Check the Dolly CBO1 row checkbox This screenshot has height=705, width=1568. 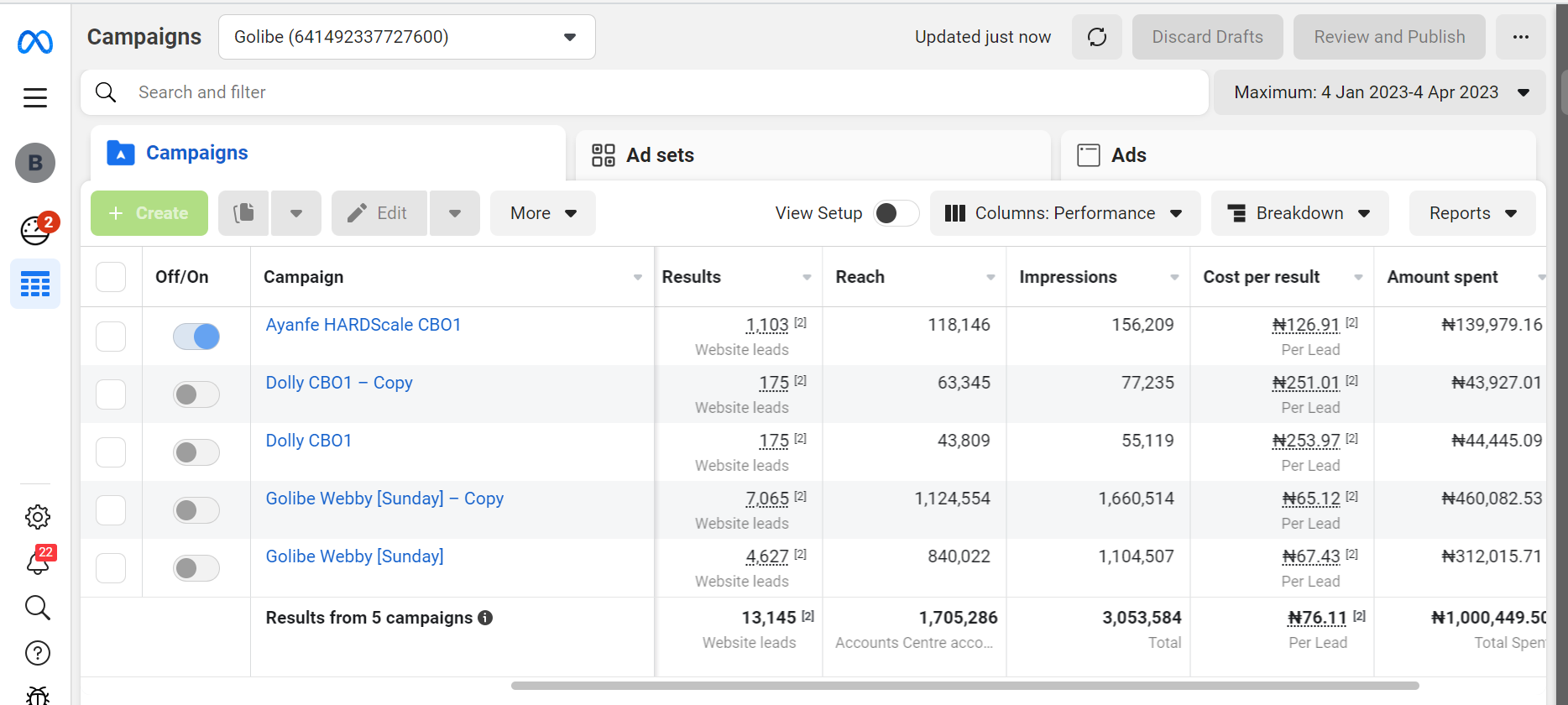click(111, 452)
